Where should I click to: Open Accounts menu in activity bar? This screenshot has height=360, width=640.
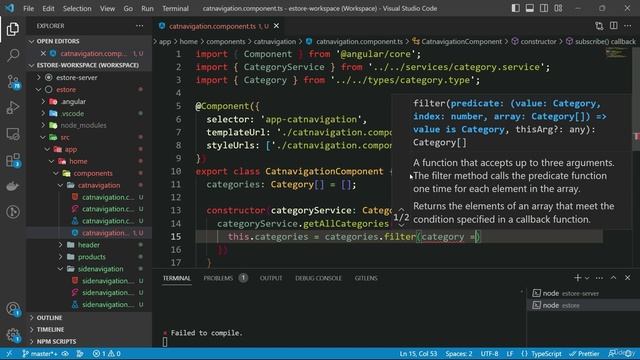point(13,309)
